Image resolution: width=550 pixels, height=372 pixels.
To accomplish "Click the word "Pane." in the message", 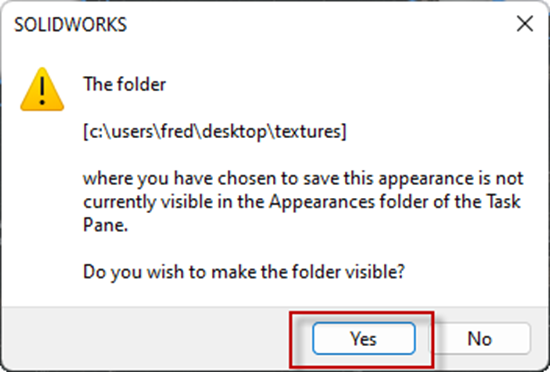I will click(105, 225).
